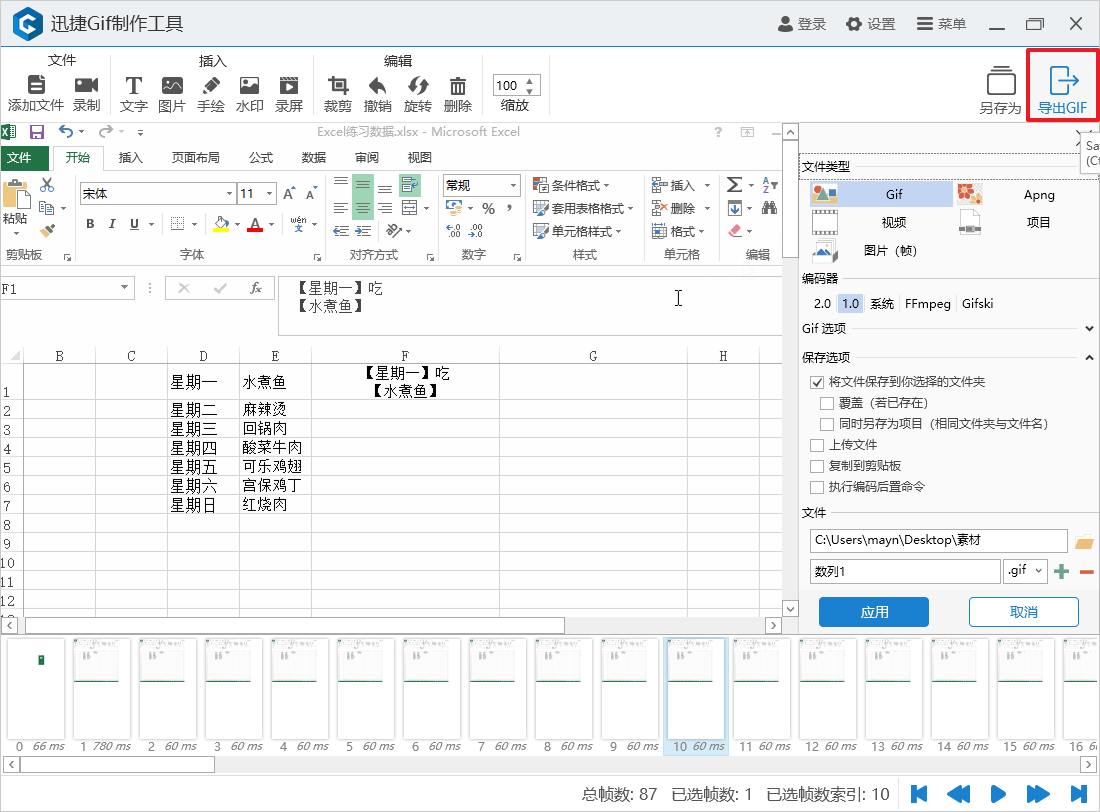Viewport: 1100px width, 812px height.
Task: Open the 菜单 menu
Action: (940, 24)
